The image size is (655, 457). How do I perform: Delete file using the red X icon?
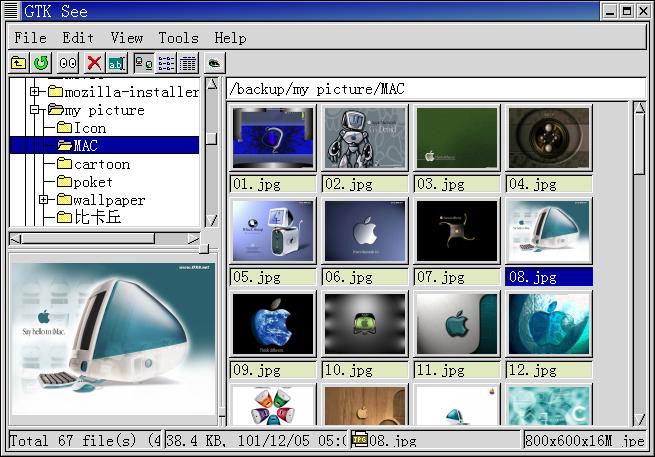point(94,63)
